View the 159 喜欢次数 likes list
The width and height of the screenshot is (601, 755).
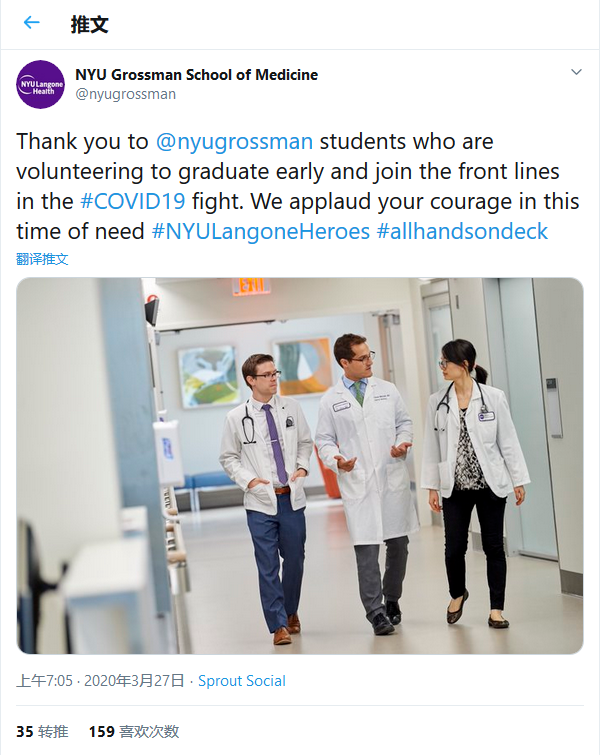pyautogui.click(x=133, y=731)
